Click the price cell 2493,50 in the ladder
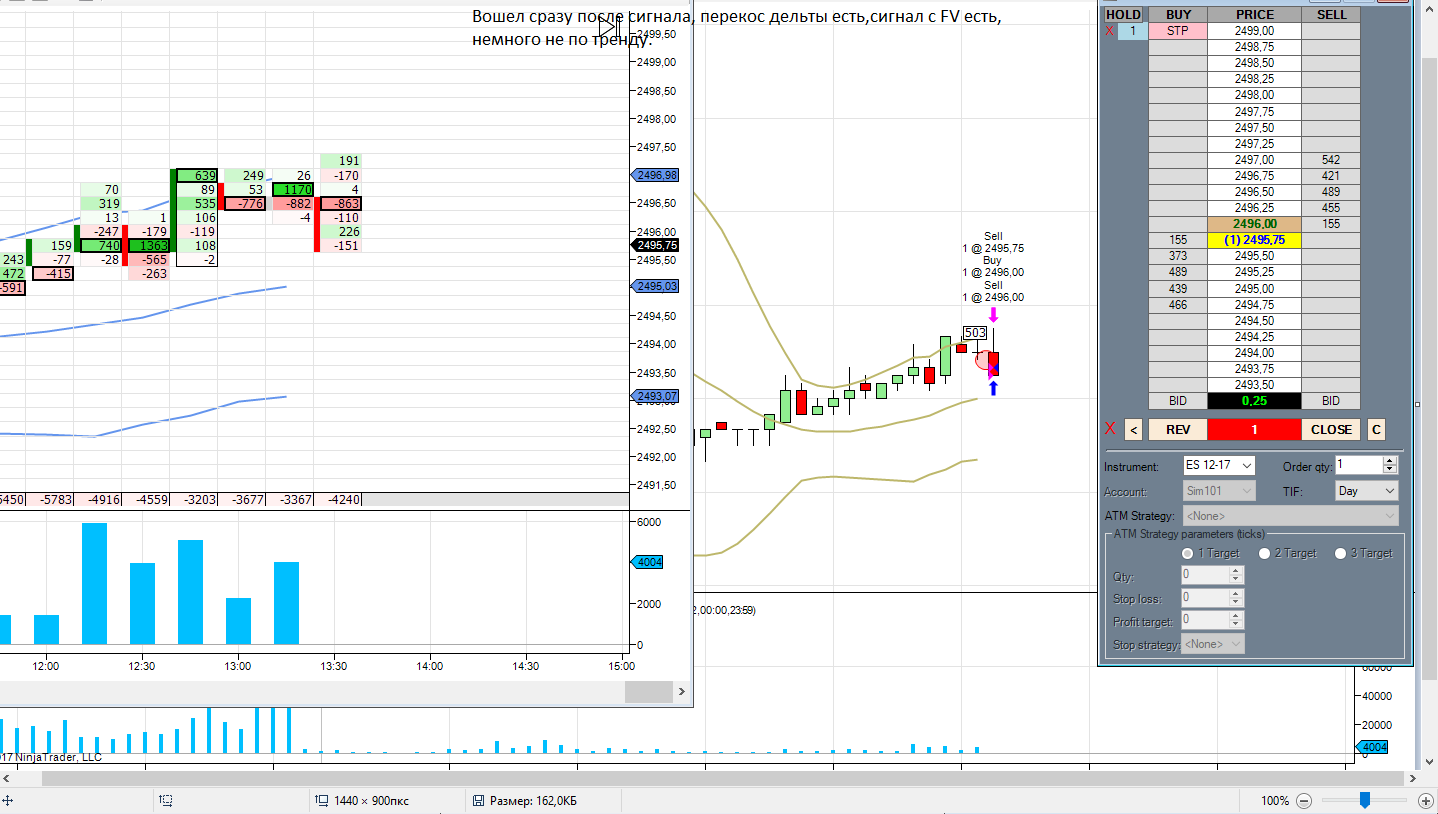Image resolution: width=1438 pixels, height=814 pixels. click(1254, 385)
